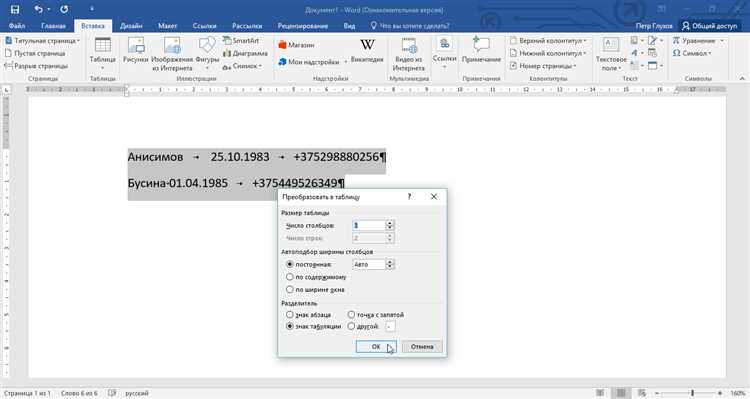Click Общий доступ share button
The height and width of the screenshot is (399, 750).
point(709,26)
